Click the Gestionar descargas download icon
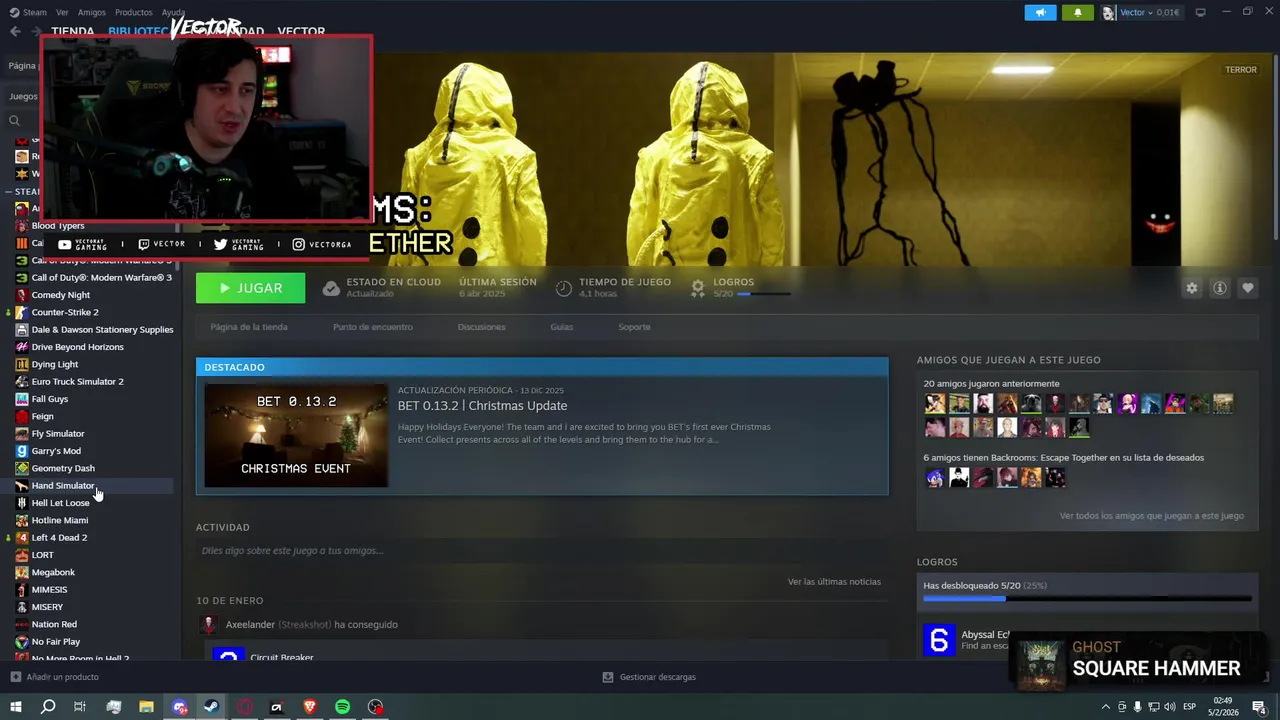Screen dimensions: 1280x720 tap(608, 677)
